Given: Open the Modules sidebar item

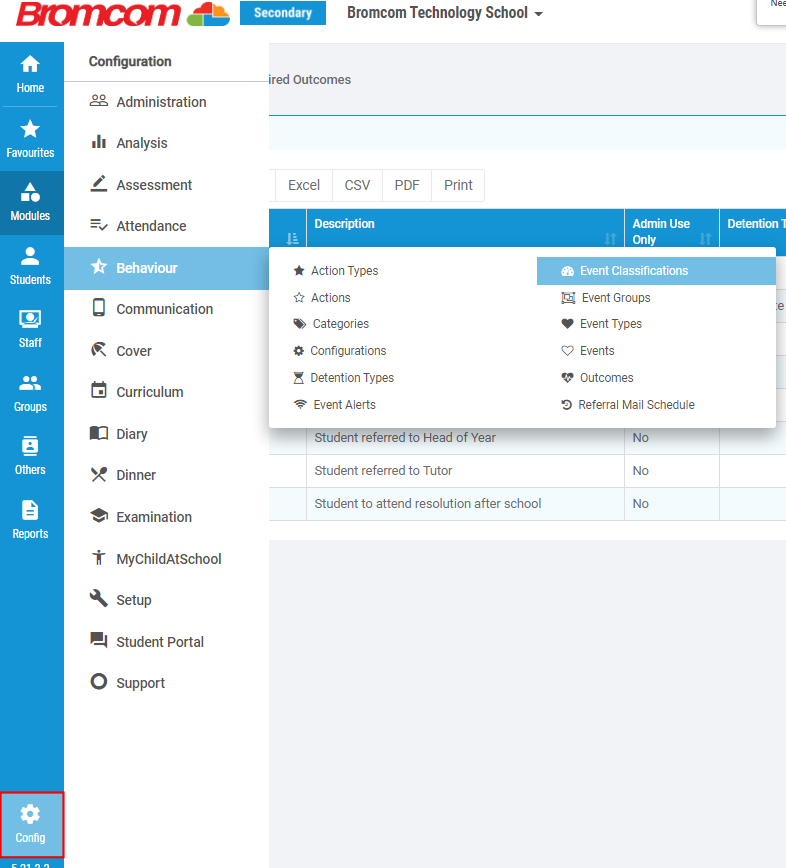Looking at the screenshot, I should pos(30,203).
